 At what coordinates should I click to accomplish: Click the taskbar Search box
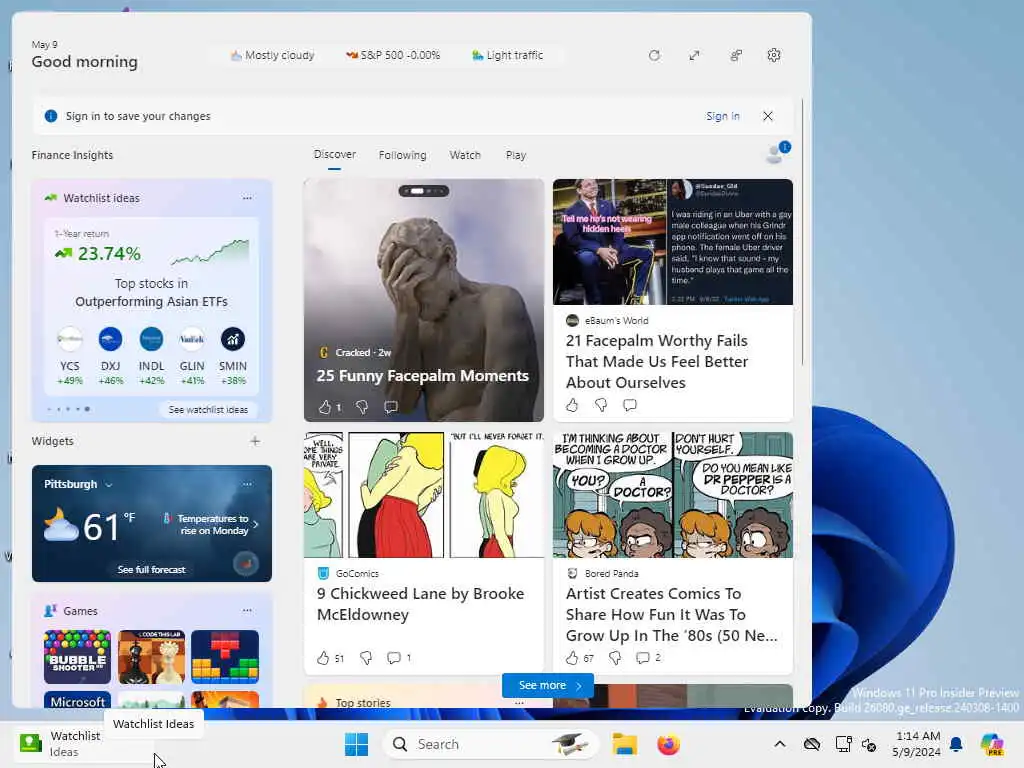coord(491,744)
